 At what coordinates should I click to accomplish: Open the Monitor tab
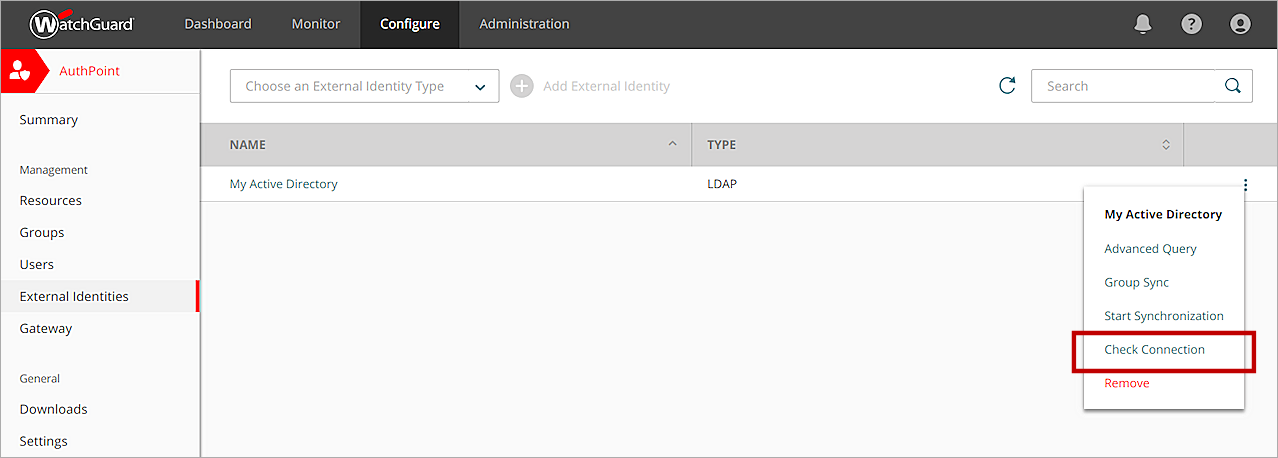316,24
